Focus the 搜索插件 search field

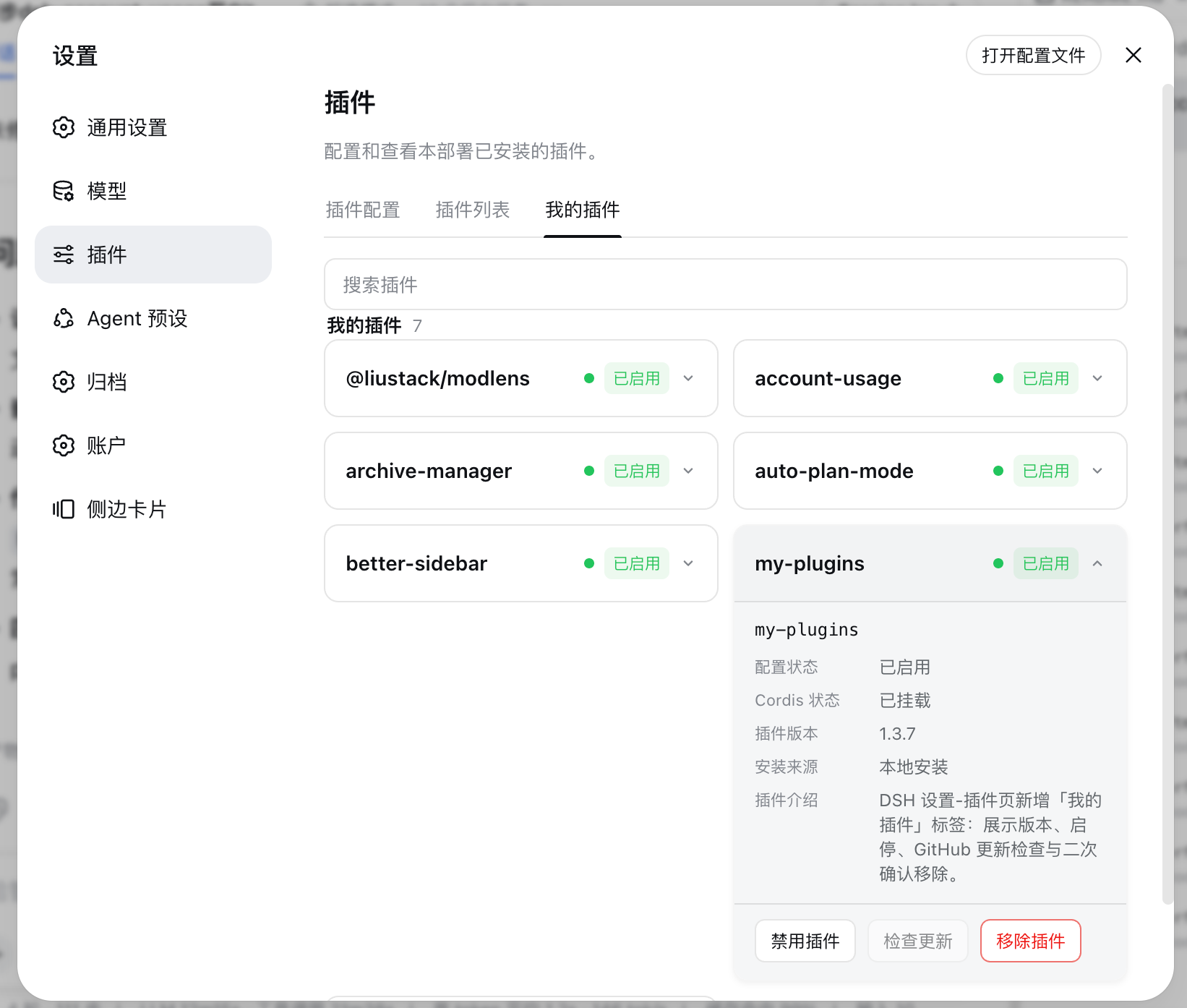tap(726, 284)
